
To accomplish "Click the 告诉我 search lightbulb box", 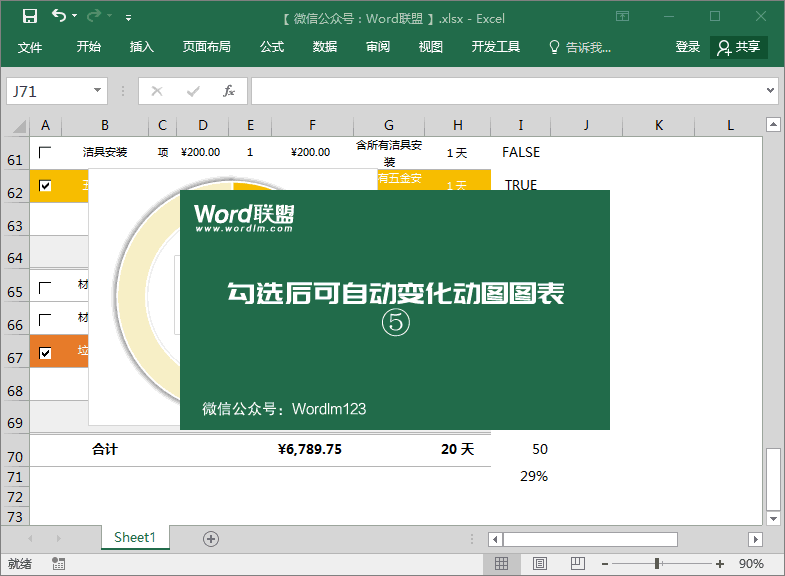I will click(x=580, y=48).
